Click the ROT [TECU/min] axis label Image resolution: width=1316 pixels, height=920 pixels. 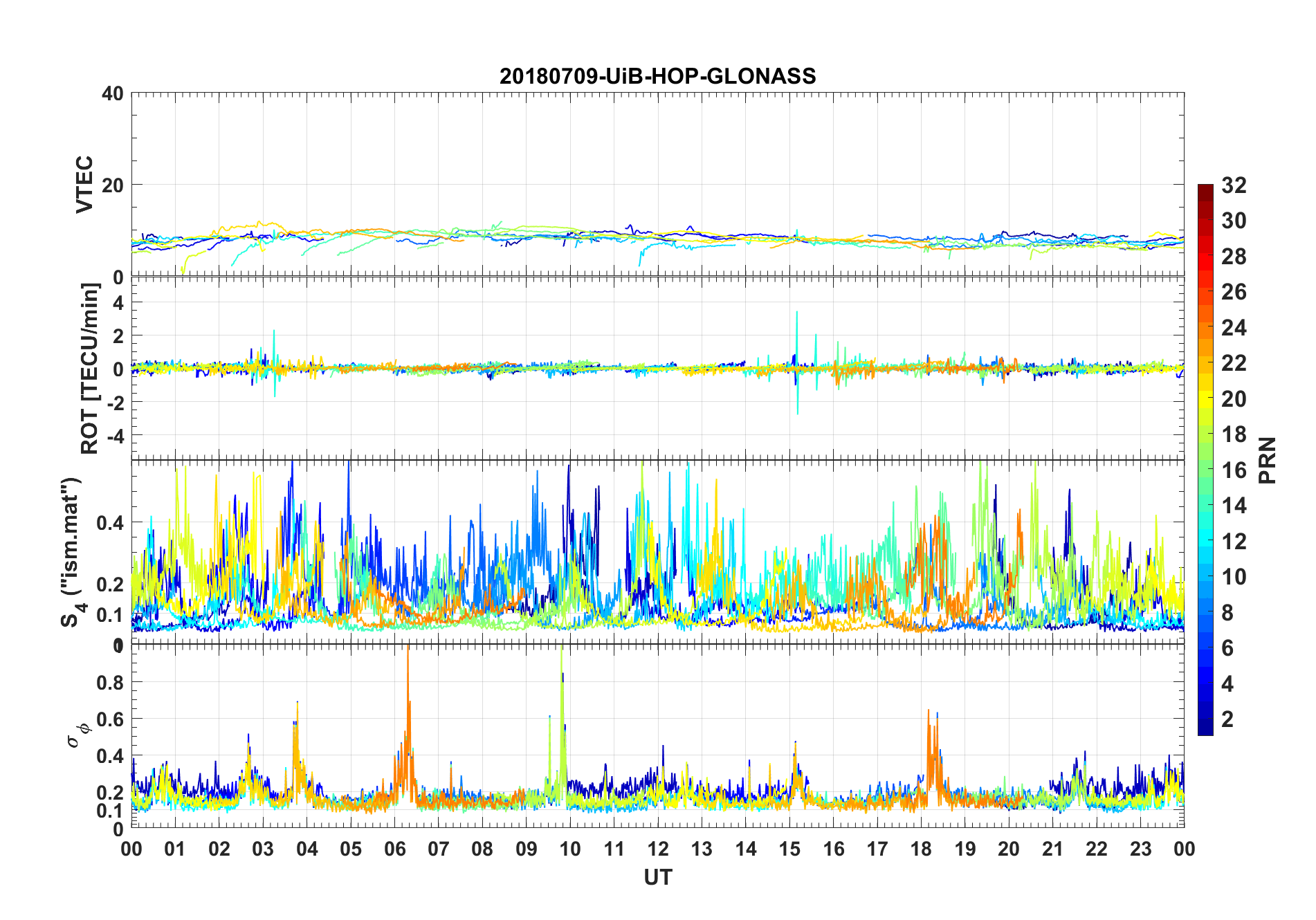[89, 369]
